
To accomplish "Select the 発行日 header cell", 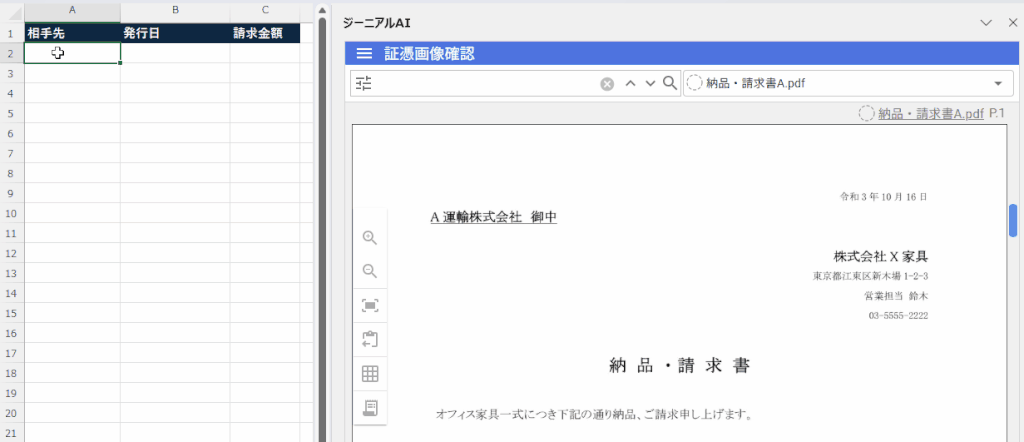I will (x=175, y=33).
